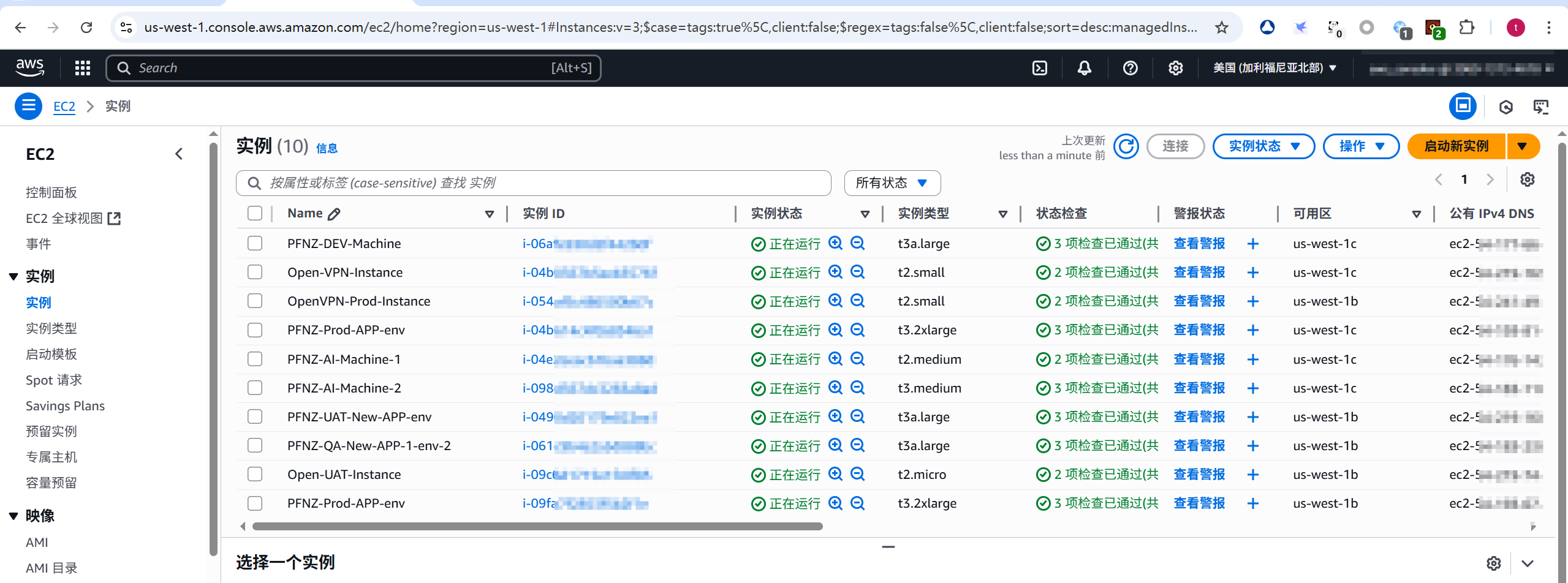Open the 操作 dropdown menu
This screenshot has height=583, width=1568.
[x=1361, y=146]
